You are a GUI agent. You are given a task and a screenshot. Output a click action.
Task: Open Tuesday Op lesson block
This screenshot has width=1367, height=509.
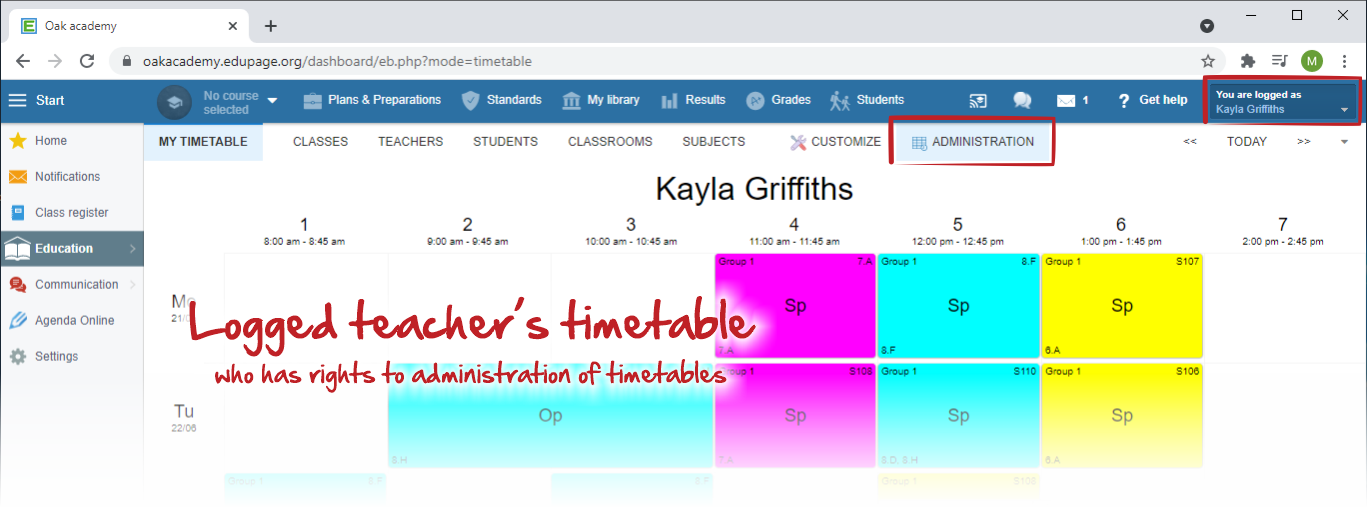click(551, 415)
